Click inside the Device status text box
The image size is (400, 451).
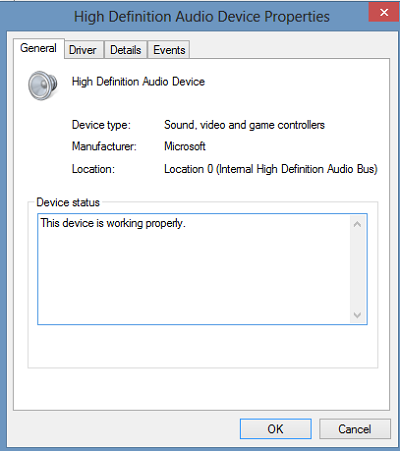tap(202, 269)
